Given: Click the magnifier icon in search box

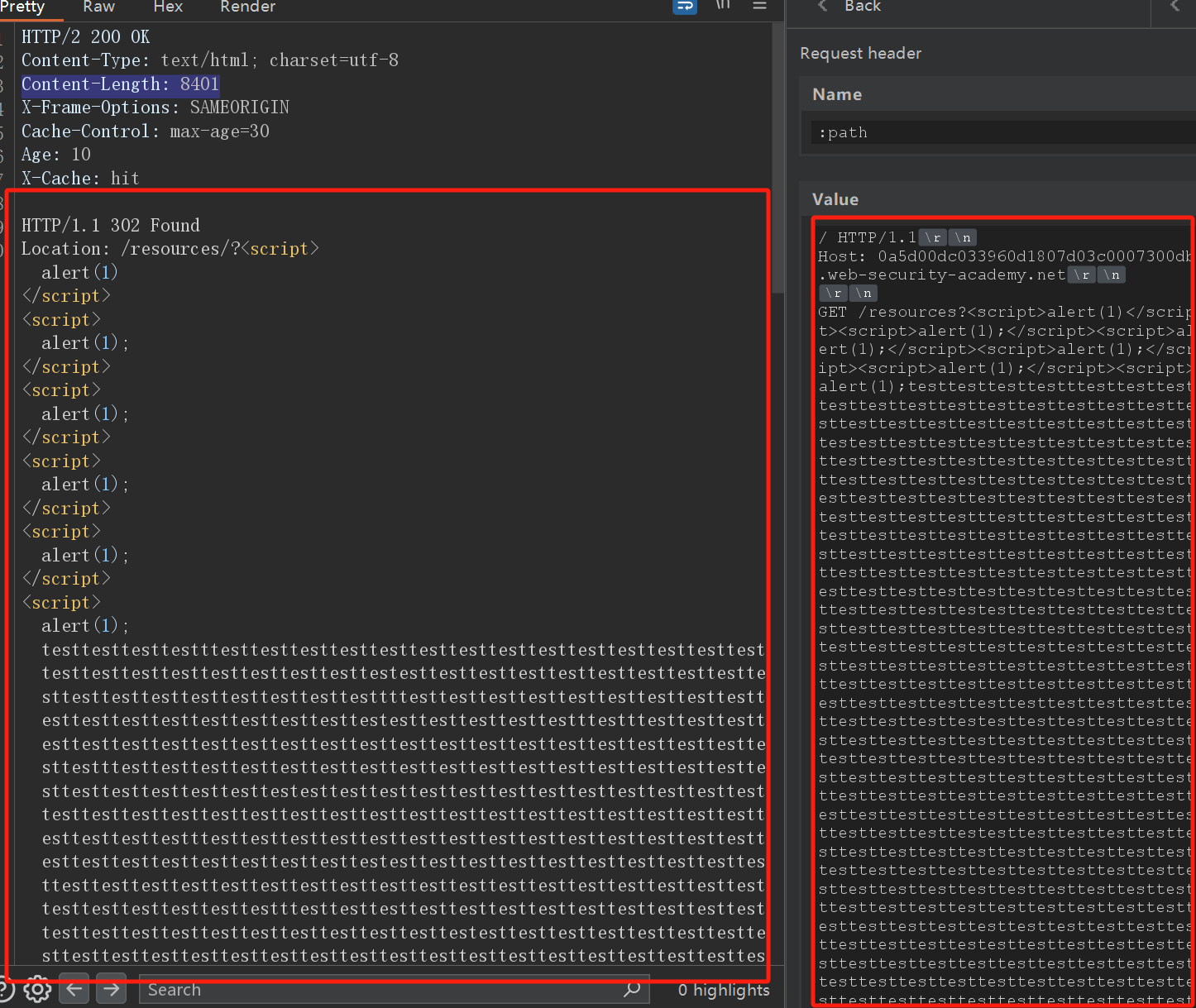Looking at the screenshot, I should pyautogui.click(x=633, y=989).
